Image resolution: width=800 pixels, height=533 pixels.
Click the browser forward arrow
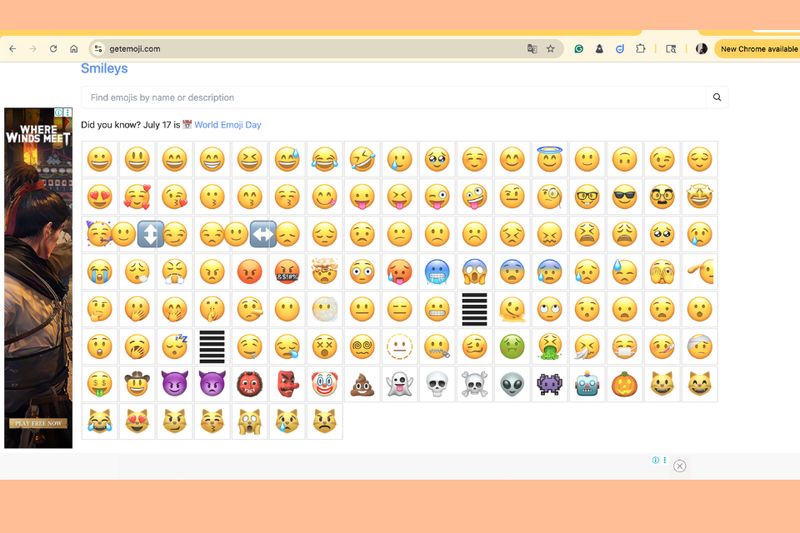point(33,49)
